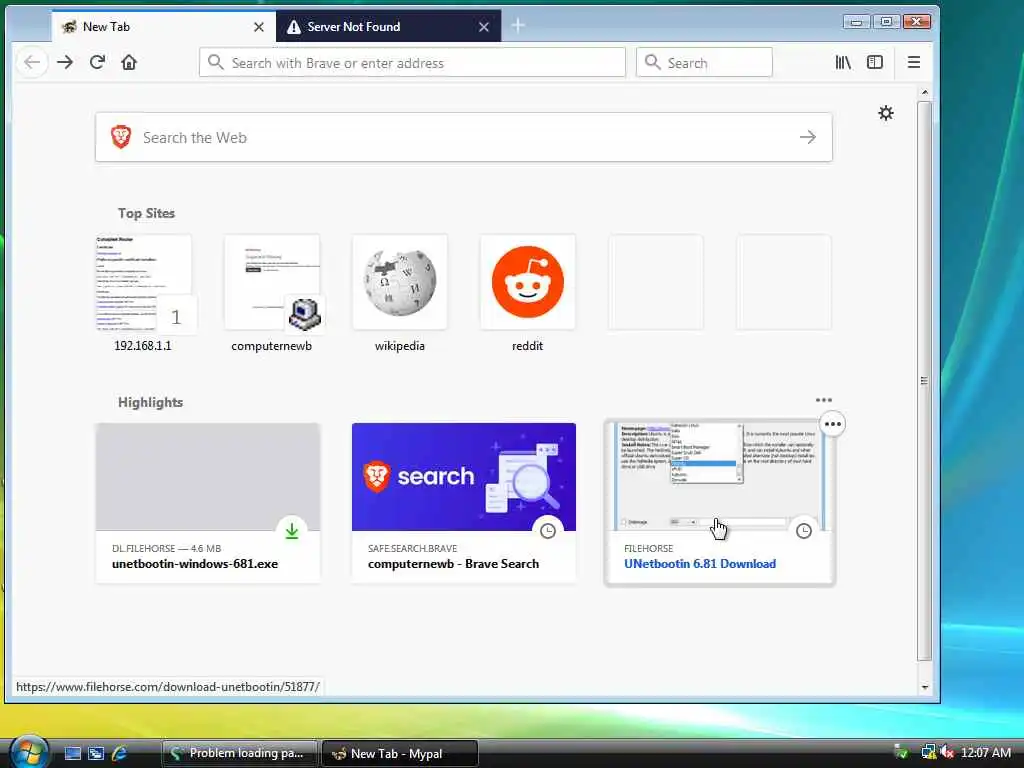The image size is (1024, 768).
Task: Open new tab page settings gear
Action: click(x=886, y=113)
